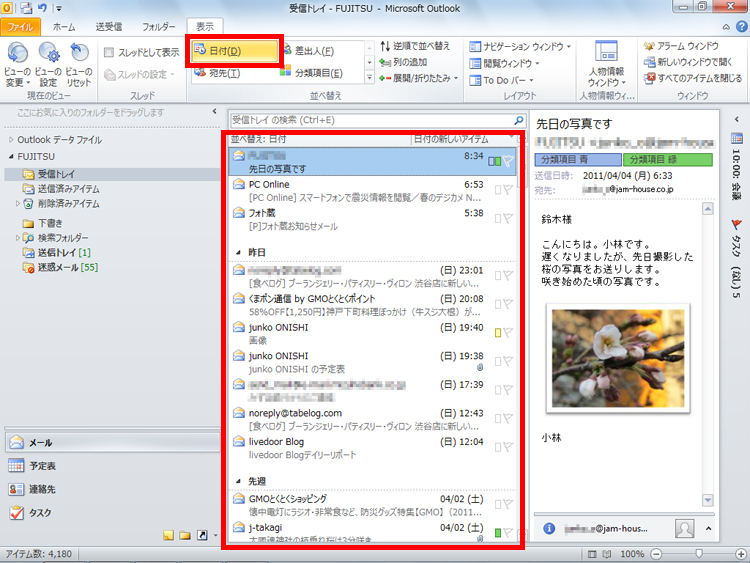750x563 pixels.
Task: Open the ファイル tab
Action: click(21, 27)
